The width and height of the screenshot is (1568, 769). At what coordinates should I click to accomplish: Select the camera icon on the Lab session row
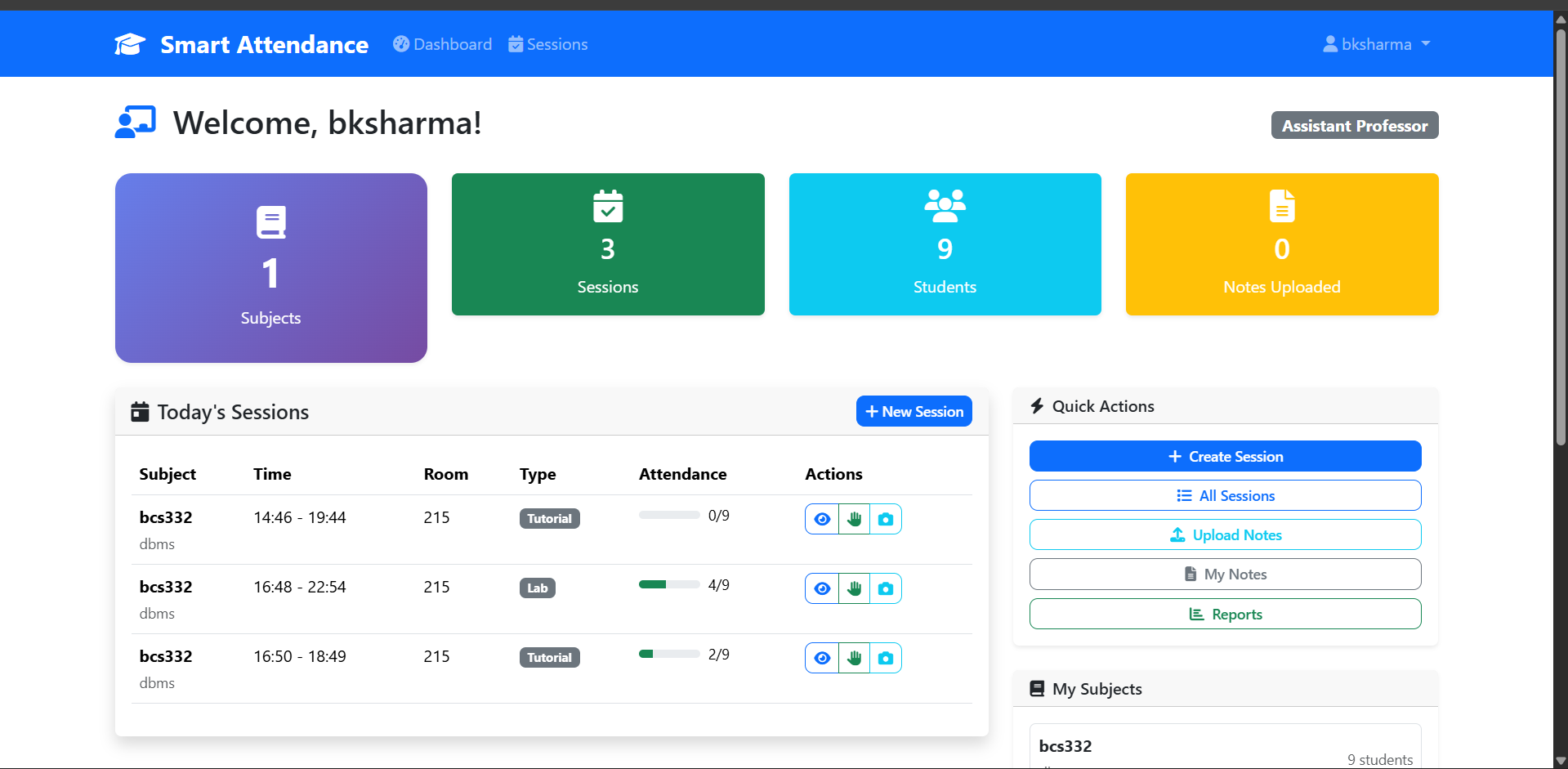click(x=886, y=588)
